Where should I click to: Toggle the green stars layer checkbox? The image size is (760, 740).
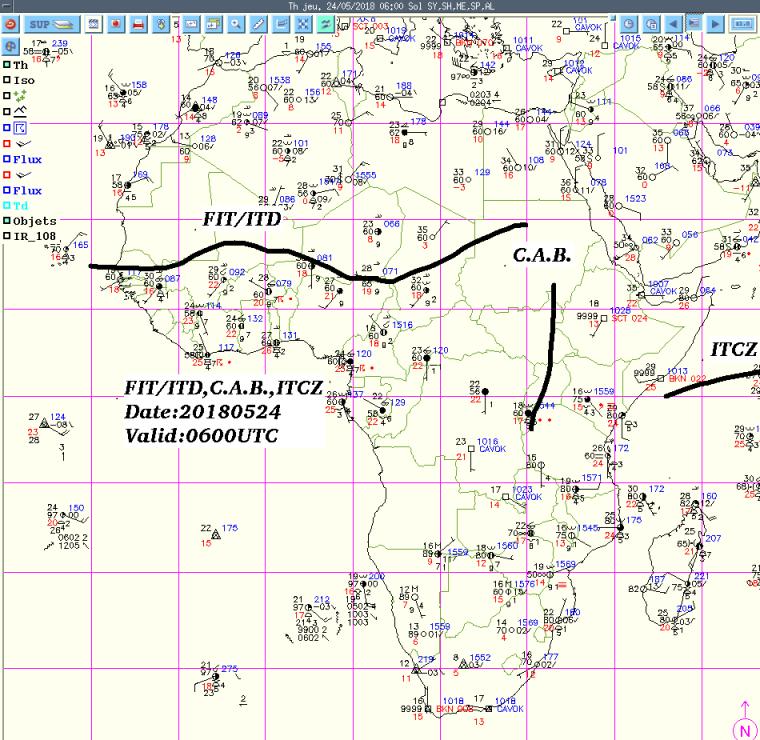[x=7, y=95]
